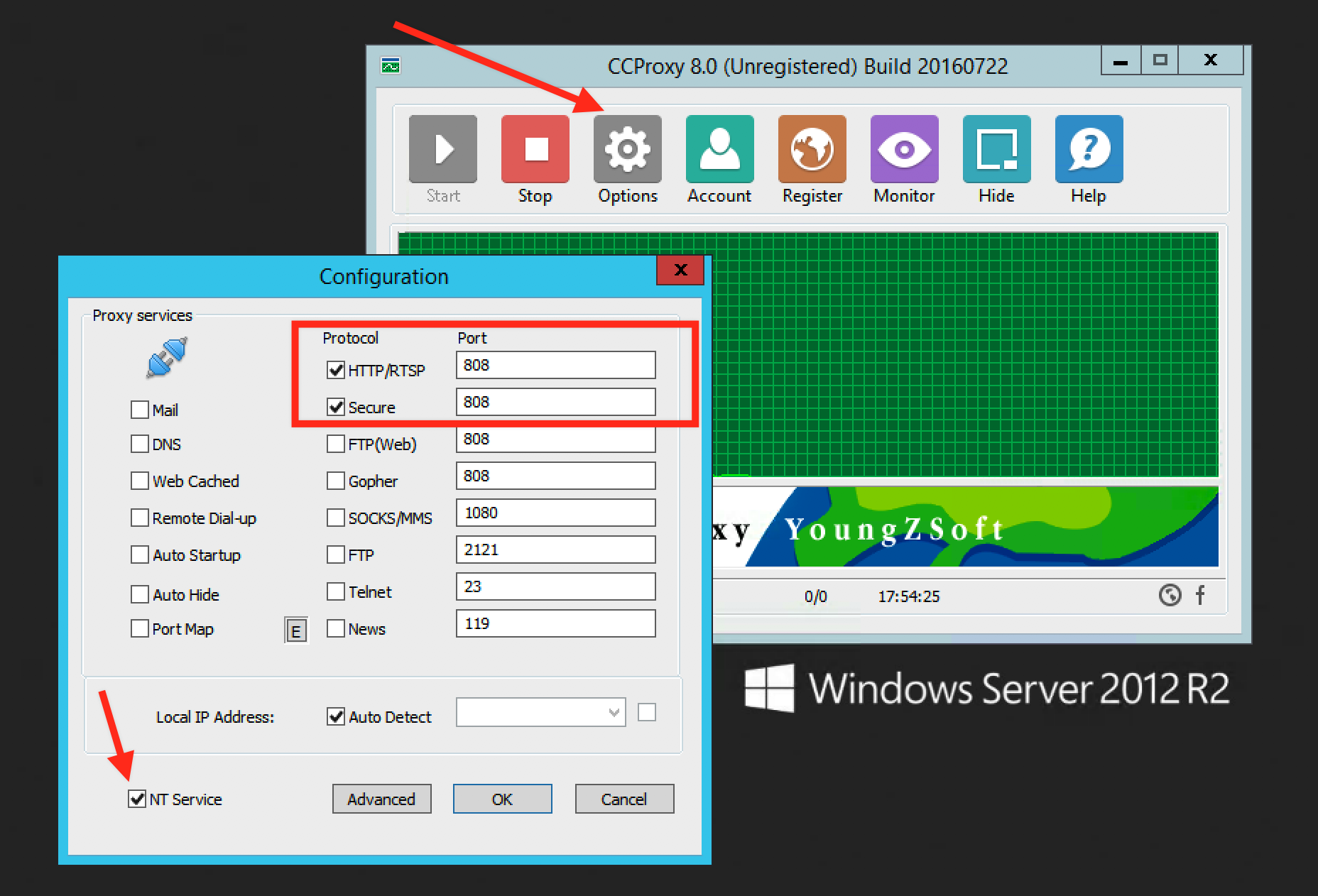Click the Facebook icon in CCProxy status bar
The image size is (1318, 896).
pyautogui.click(x=1200, y=595)
